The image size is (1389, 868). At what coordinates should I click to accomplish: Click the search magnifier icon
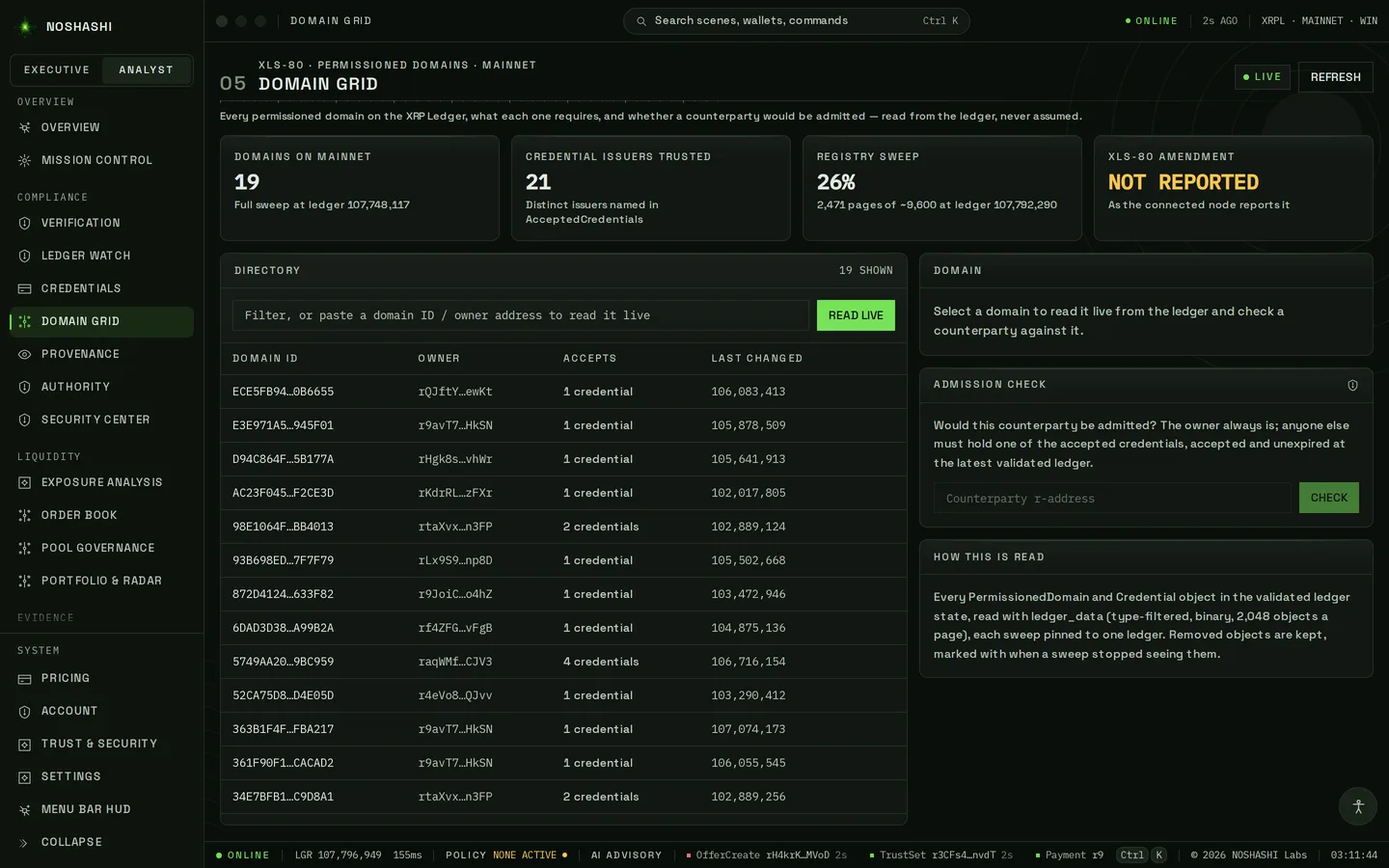(641, 21)
